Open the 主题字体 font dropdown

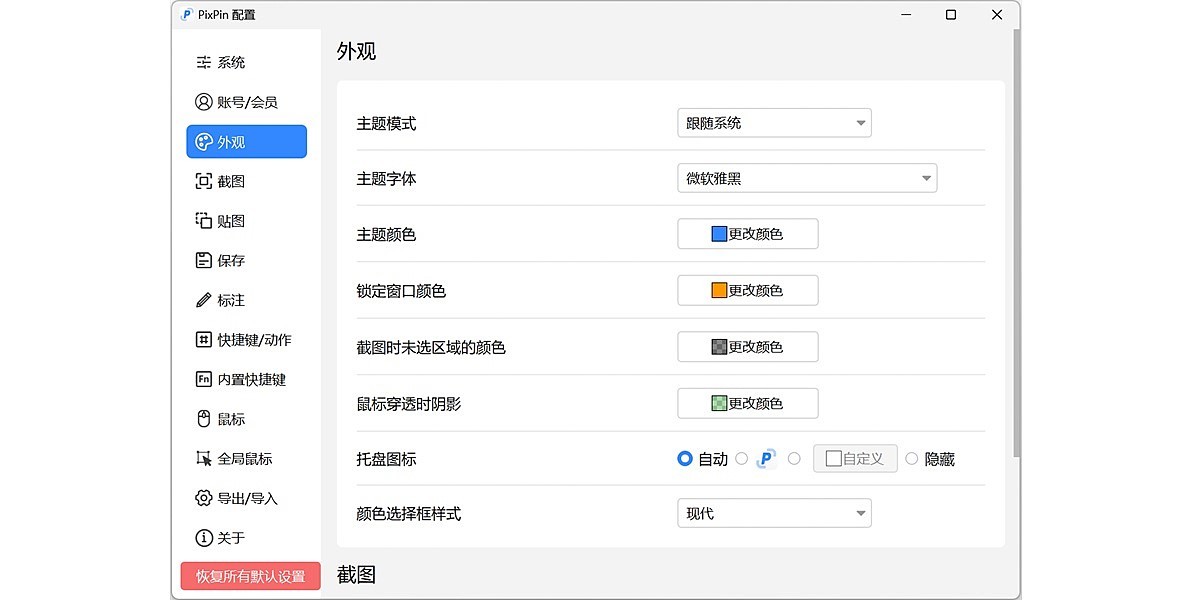(807, 178)
